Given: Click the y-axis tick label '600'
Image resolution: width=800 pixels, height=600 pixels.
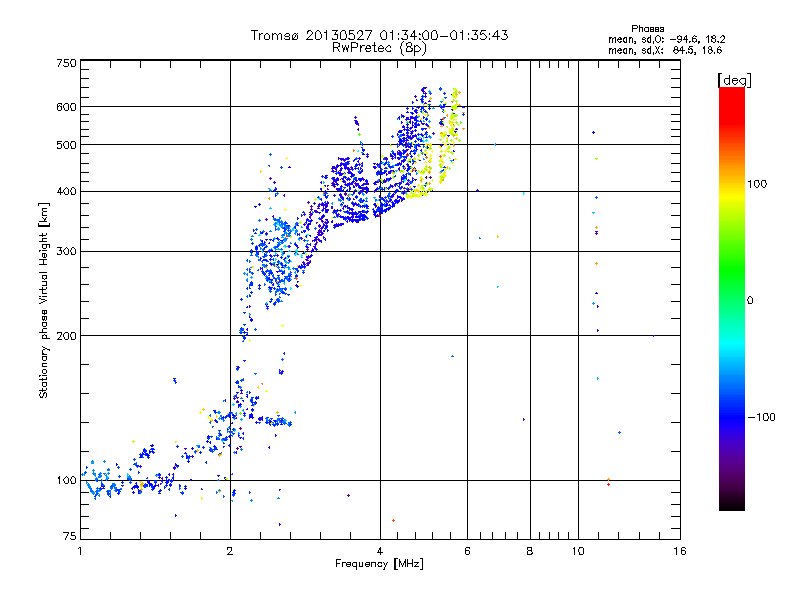Looking at the screenshot, I should click(x=66, y=107).
